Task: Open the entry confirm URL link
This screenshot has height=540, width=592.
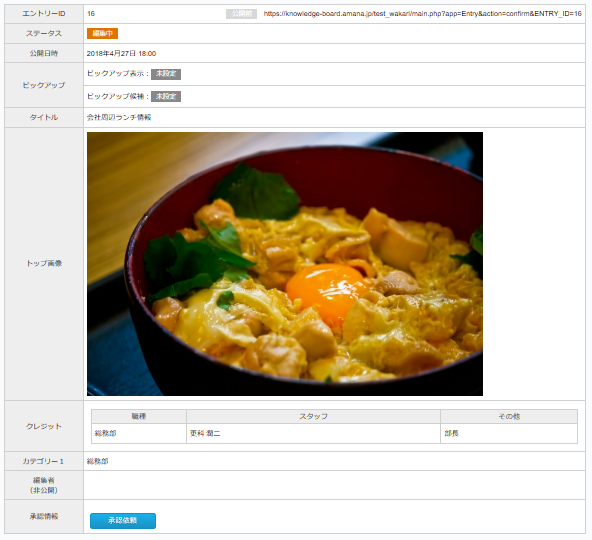Action: click(422, 14)
